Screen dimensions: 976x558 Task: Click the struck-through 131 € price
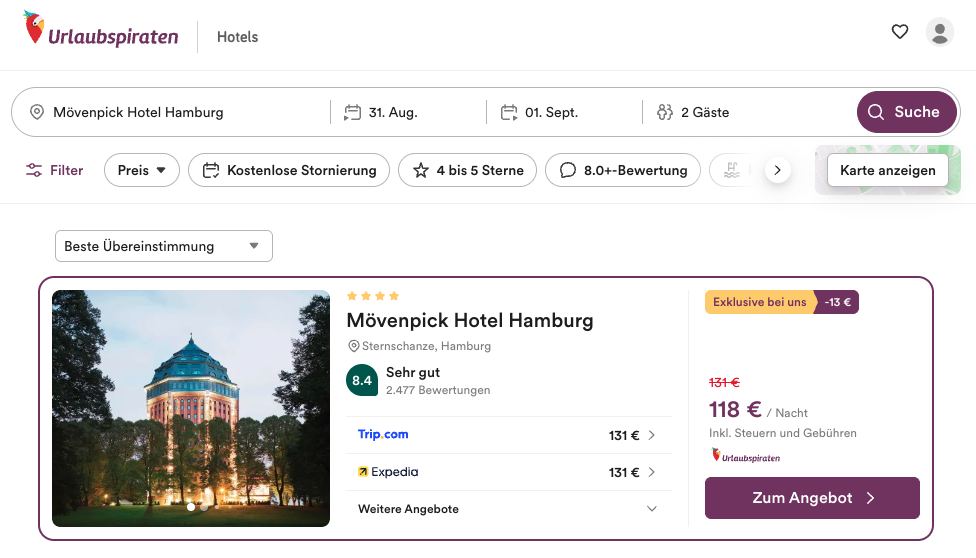(x=724, y=382)
